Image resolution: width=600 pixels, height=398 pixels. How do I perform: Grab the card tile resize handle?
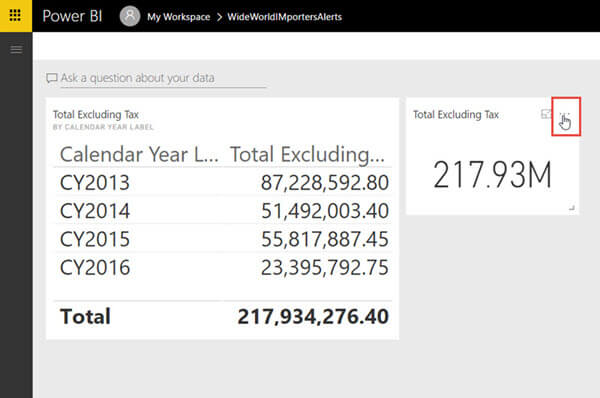coord(572,208)
